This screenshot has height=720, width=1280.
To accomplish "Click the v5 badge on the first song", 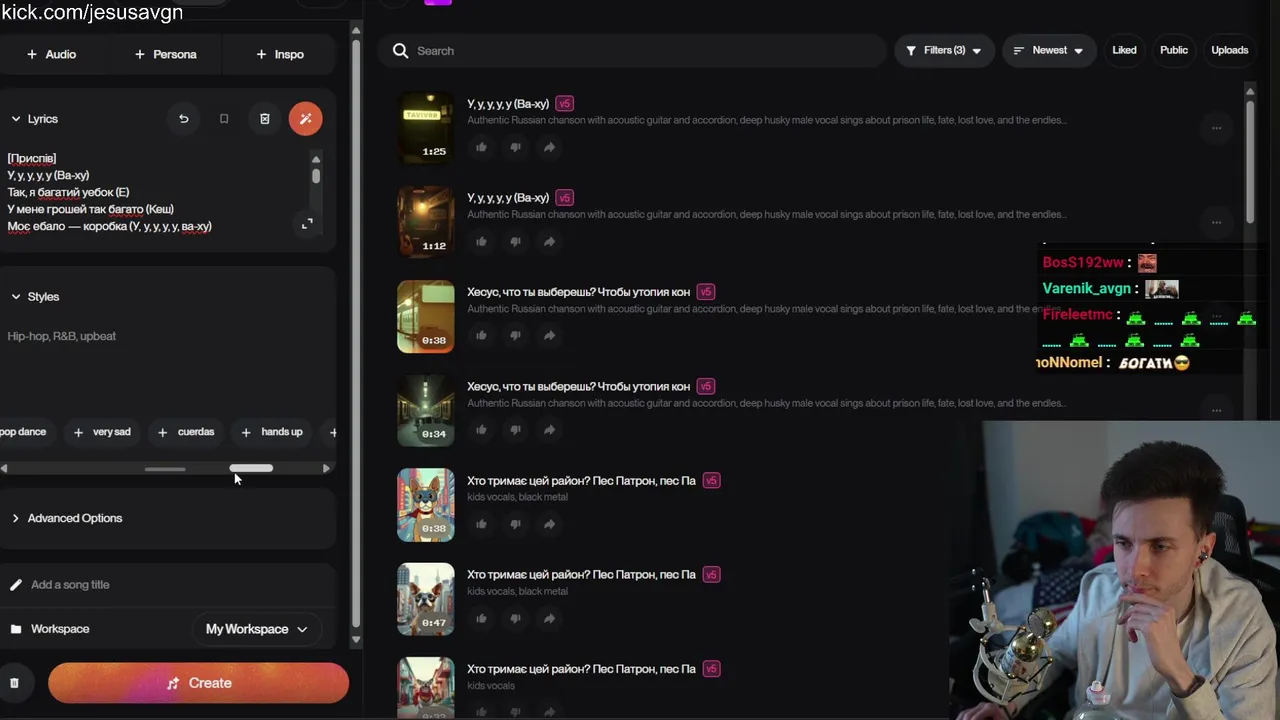I will (564, 104).
